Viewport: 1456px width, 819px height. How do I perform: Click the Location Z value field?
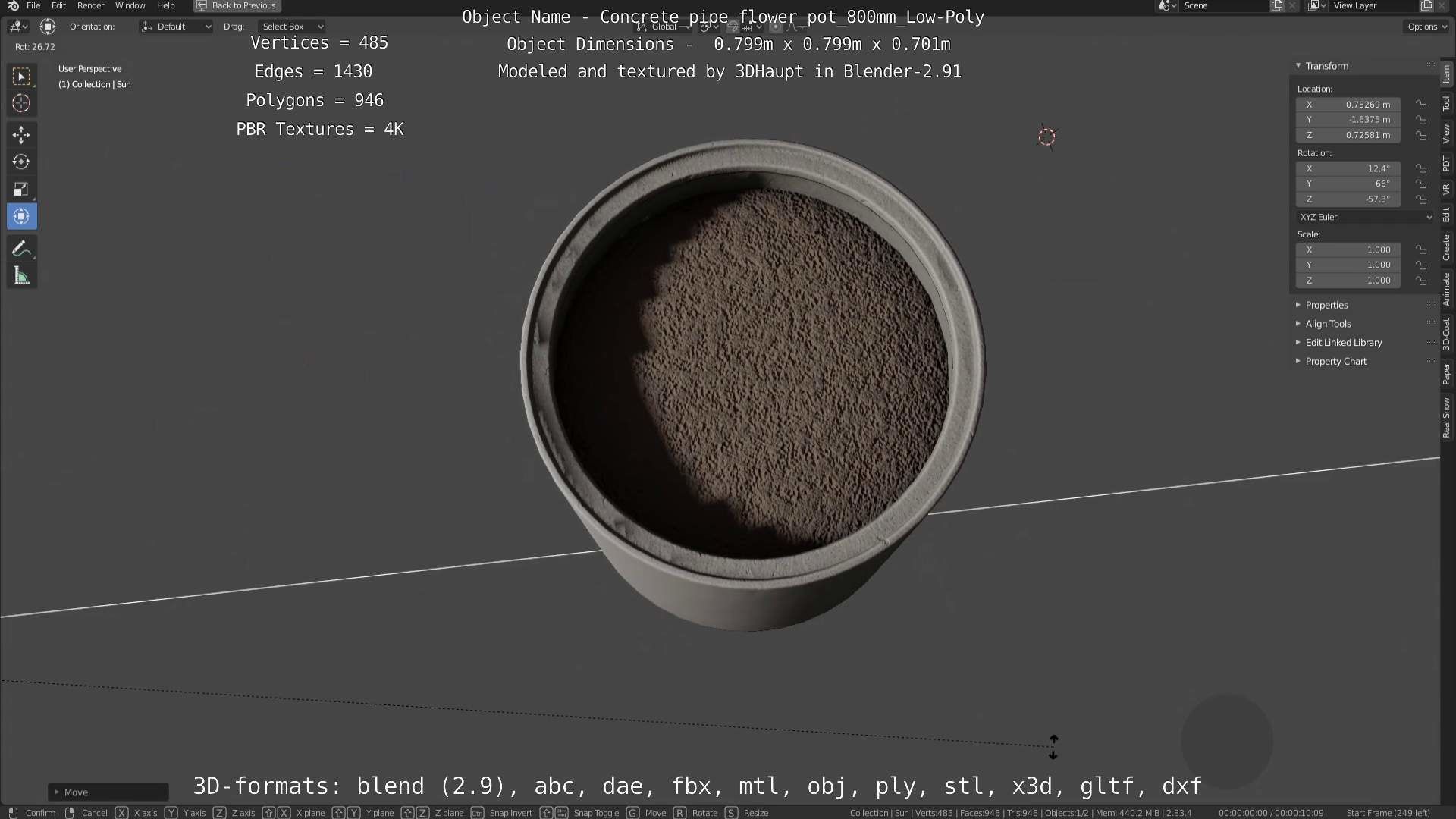click(1348, 135)
